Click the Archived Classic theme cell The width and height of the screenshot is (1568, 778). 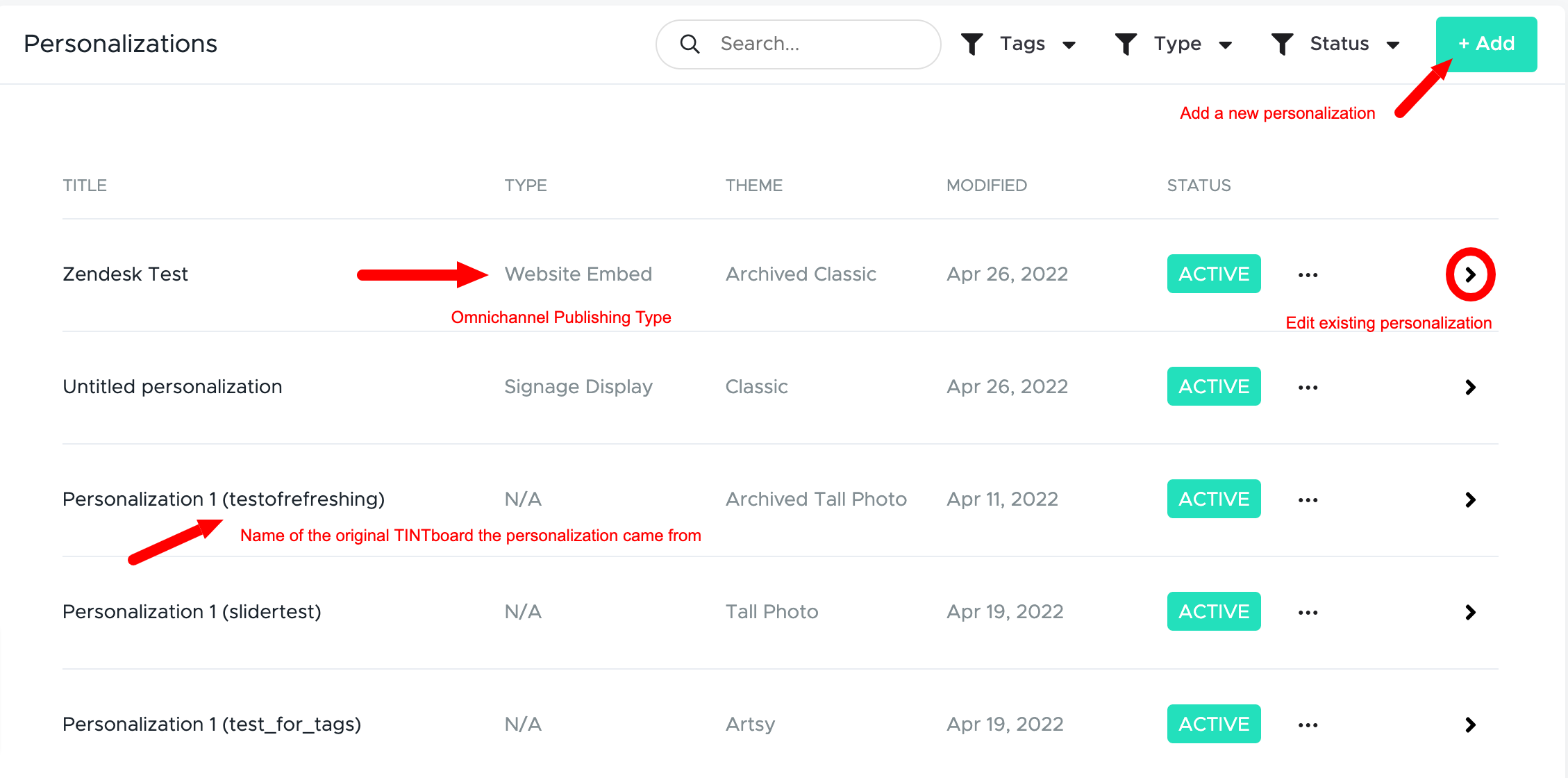801,274
